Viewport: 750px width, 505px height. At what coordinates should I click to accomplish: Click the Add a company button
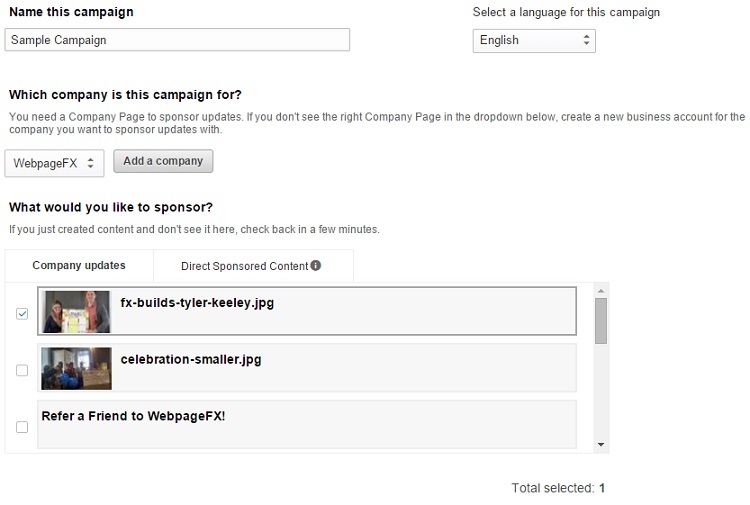163,161
